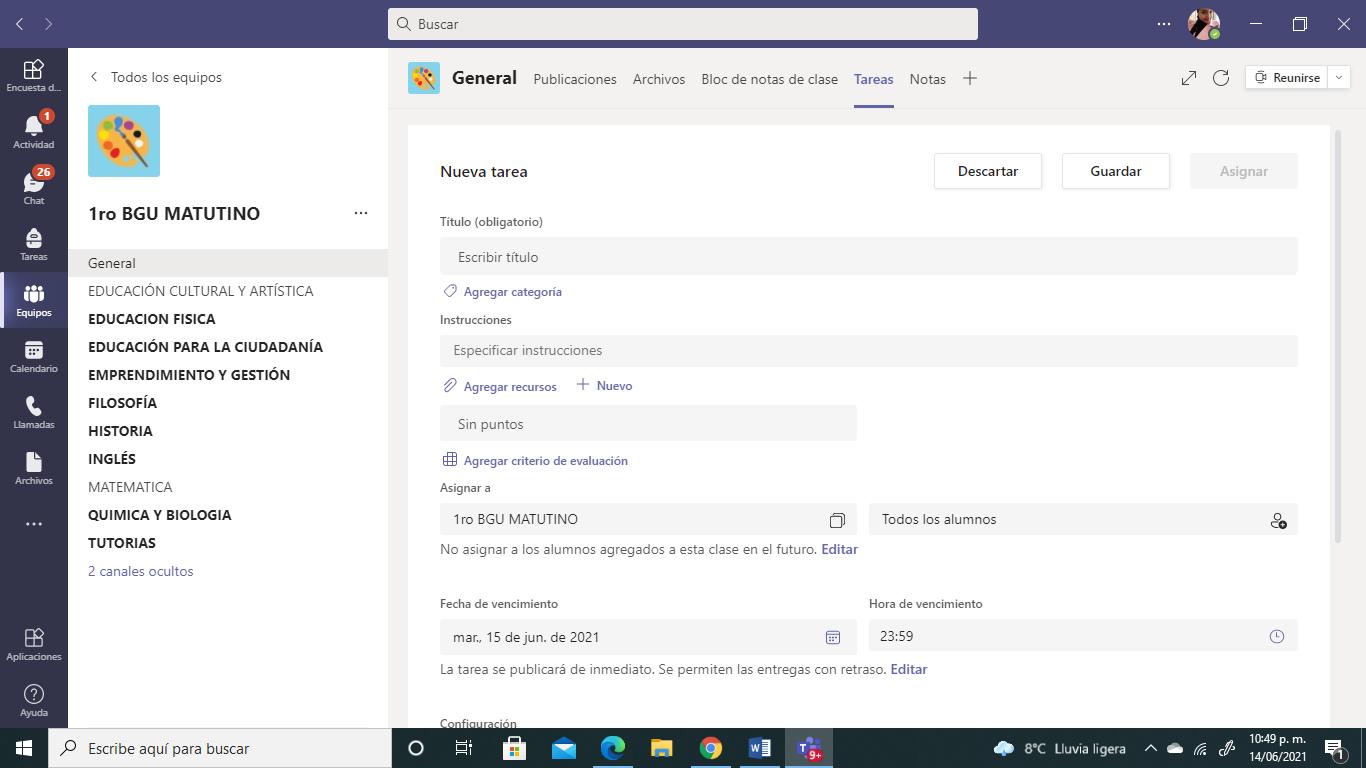Switch to Notas tab
The width and height of the screenshot is (1366, 768).
pos(928,79)
